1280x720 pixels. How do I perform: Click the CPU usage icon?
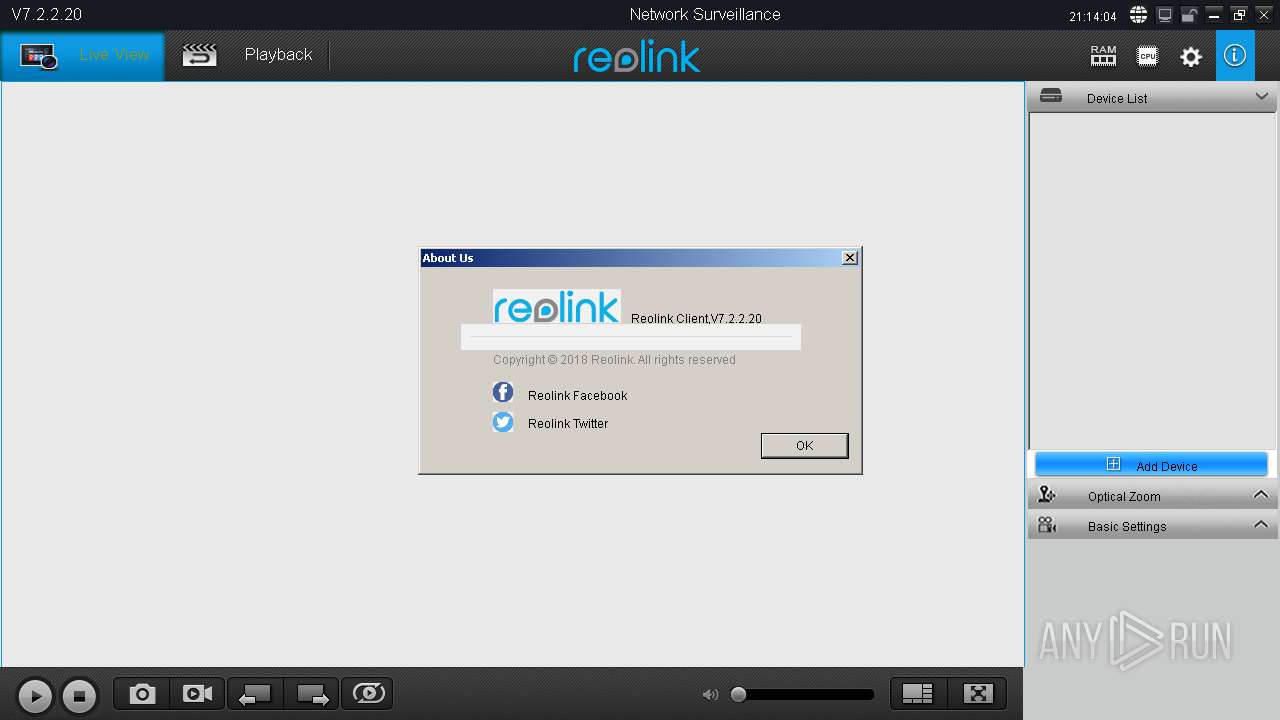(1147, 56)
